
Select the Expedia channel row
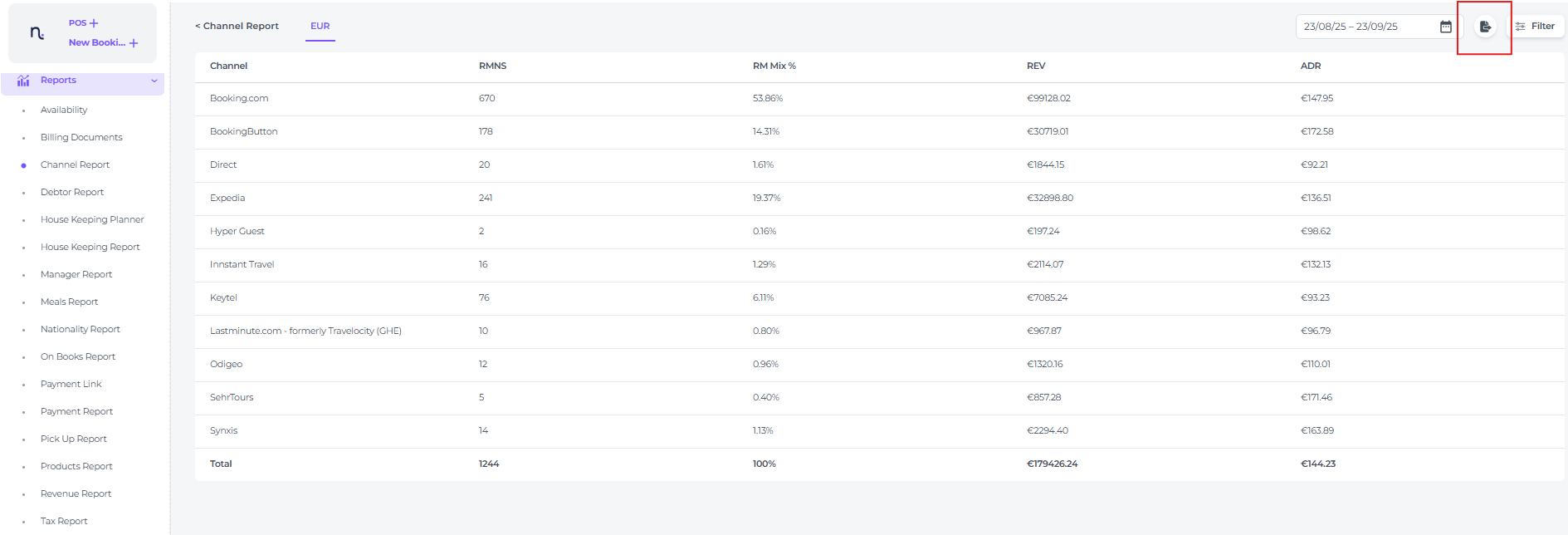(227, 198)
